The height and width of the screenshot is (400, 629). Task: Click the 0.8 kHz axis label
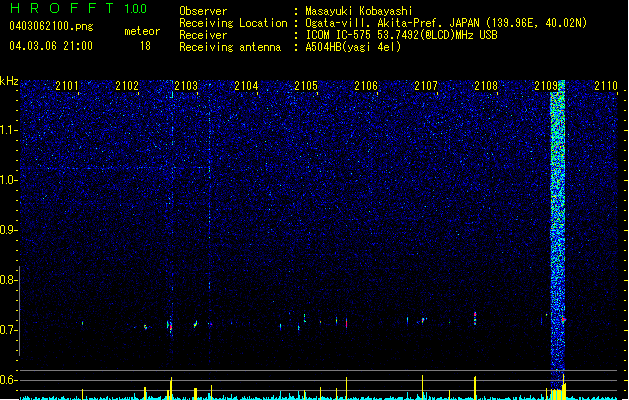pyautogui.click(x=8, y=280)
